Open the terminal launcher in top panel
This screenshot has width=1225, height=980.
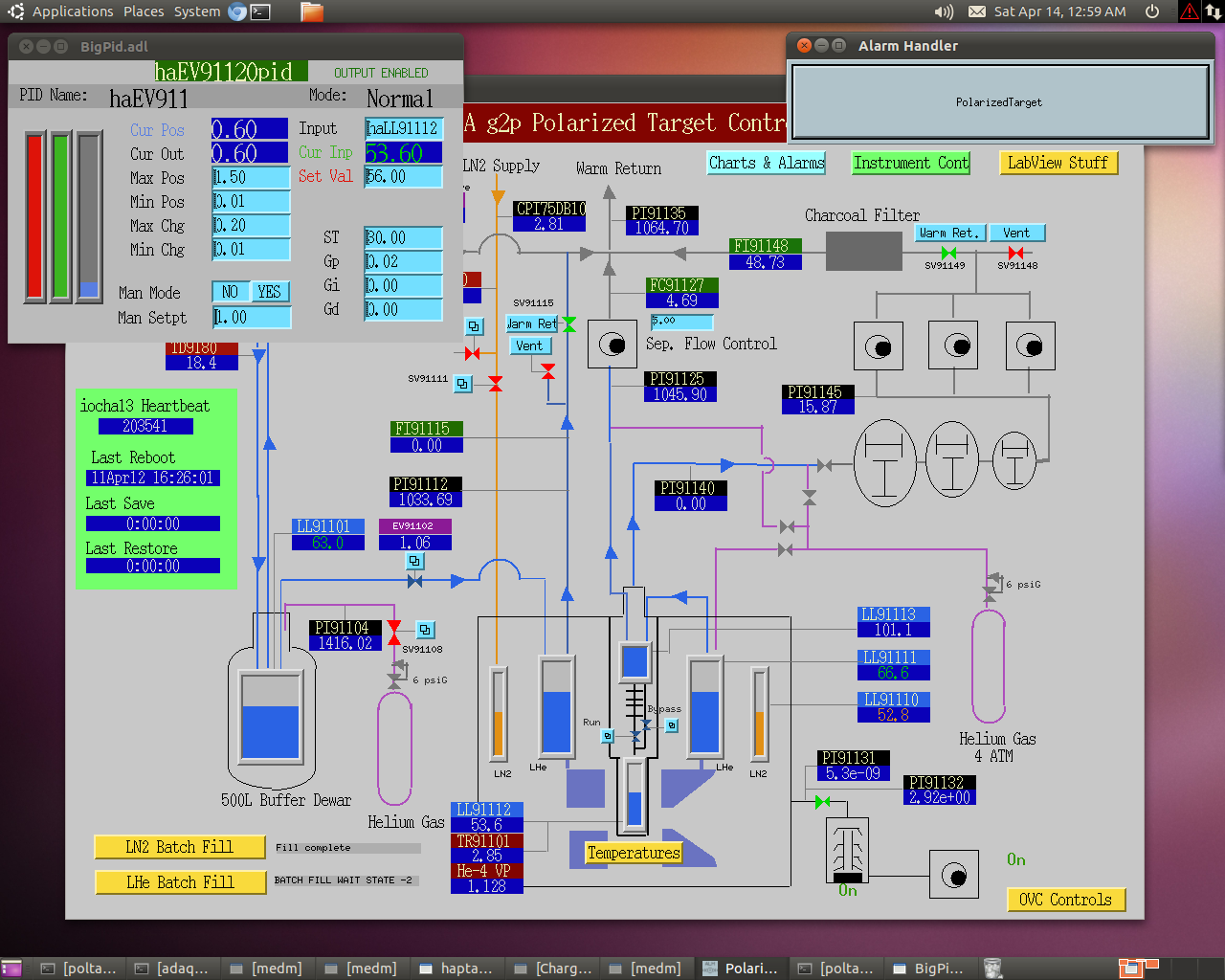(260, 11)
